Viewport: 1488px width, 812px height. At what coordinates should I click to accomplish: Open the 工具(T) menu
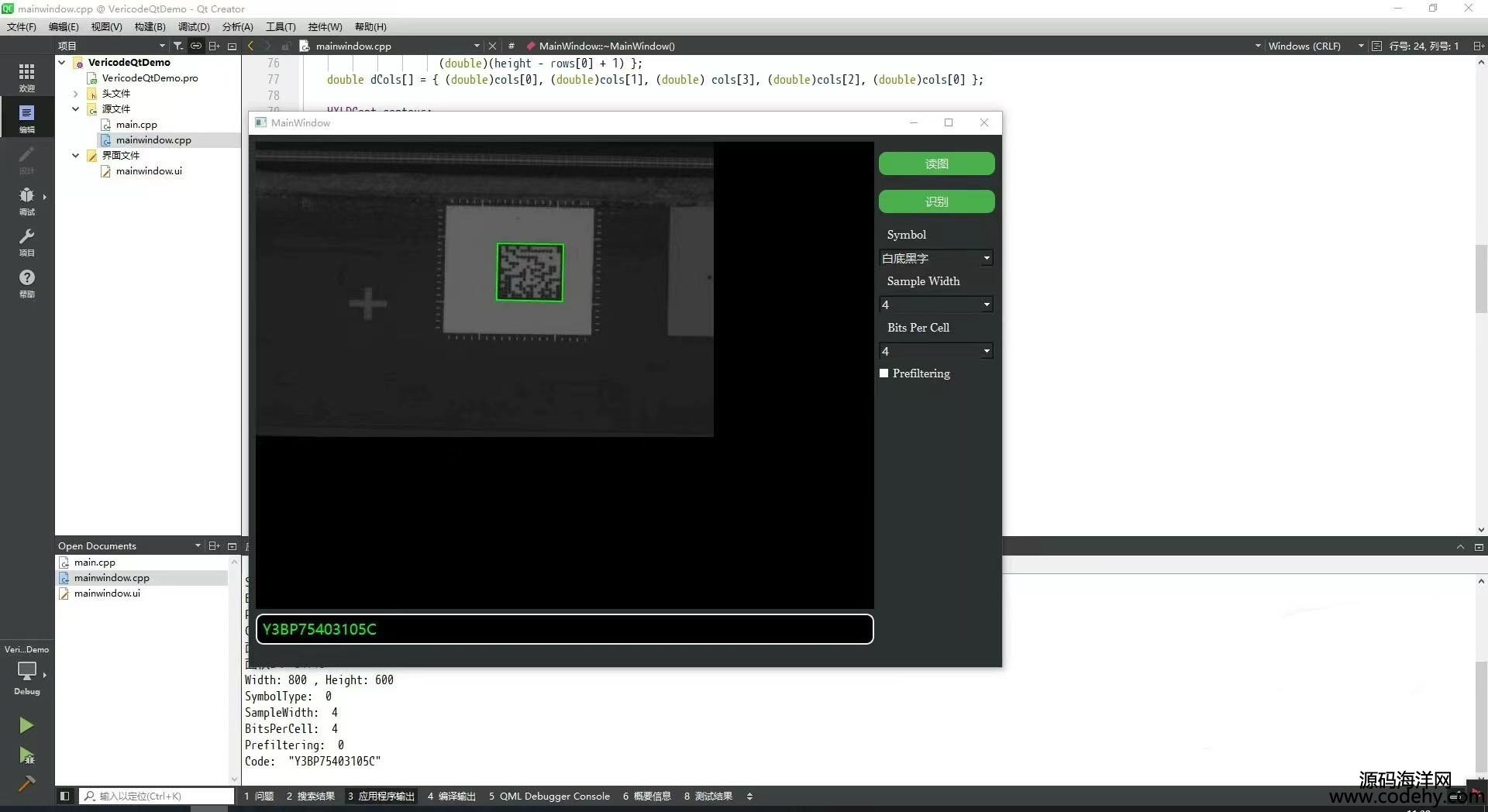click(x=281, y=26)
